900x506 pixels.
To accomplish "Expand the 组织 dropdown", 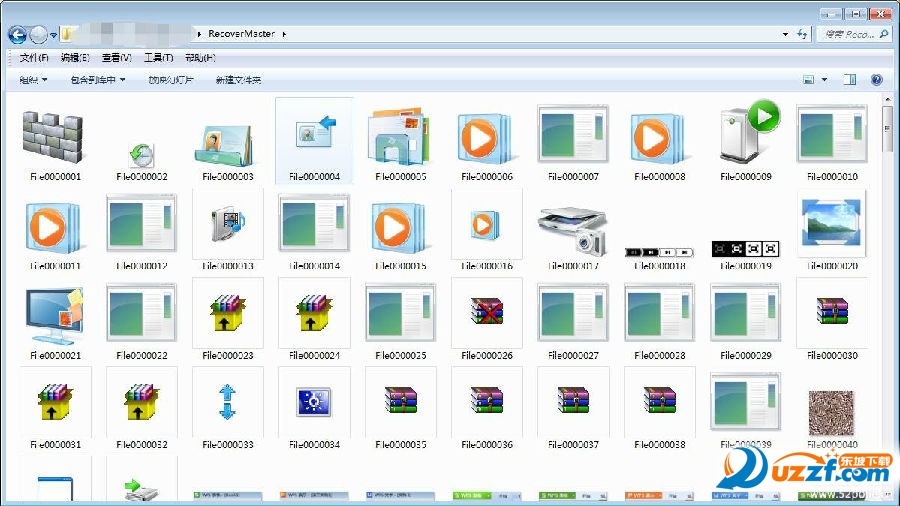I will [x=33, y=80].
